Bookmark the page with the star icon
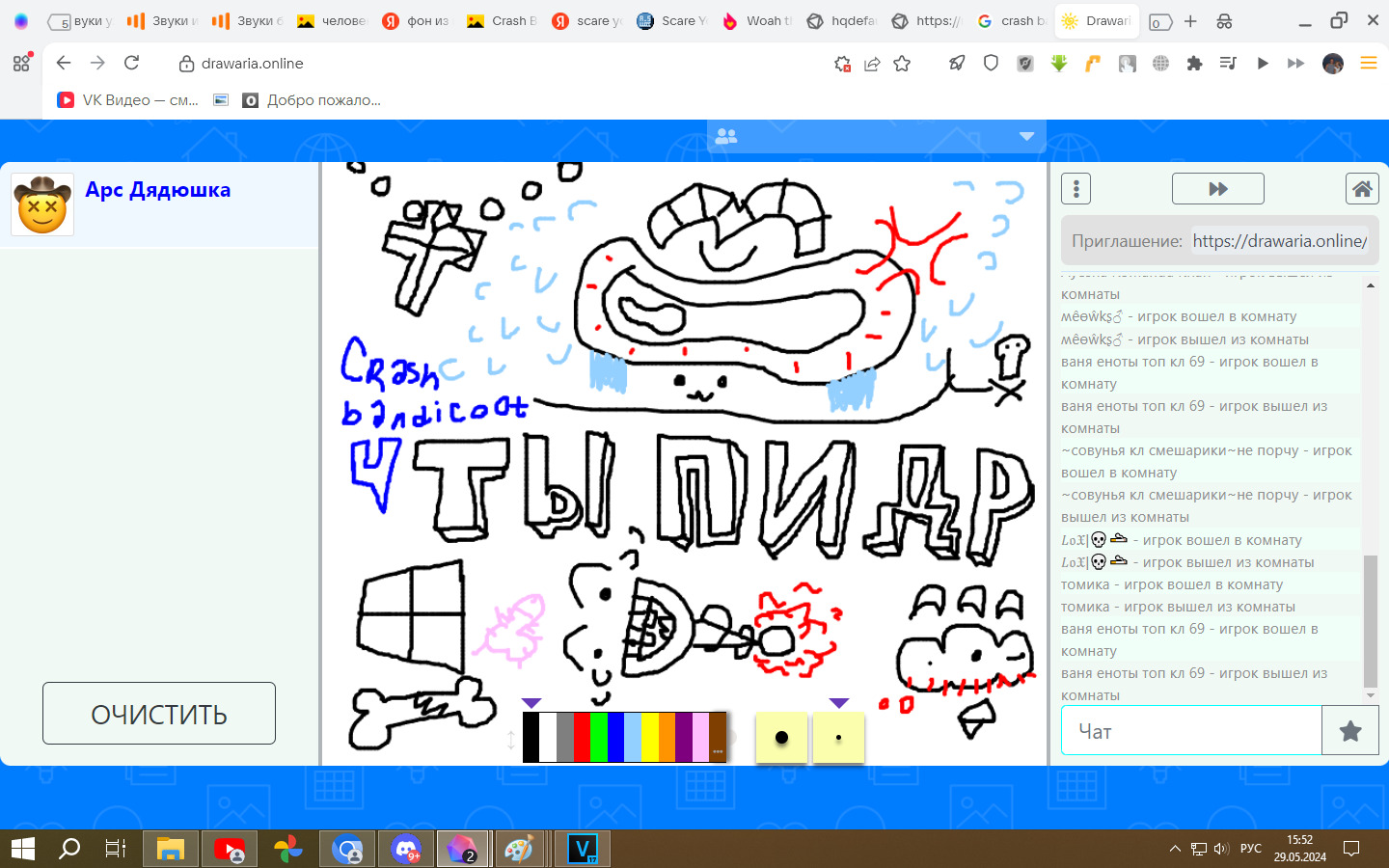This screenshot has width=1389, height=868. (x=902, y=64)
